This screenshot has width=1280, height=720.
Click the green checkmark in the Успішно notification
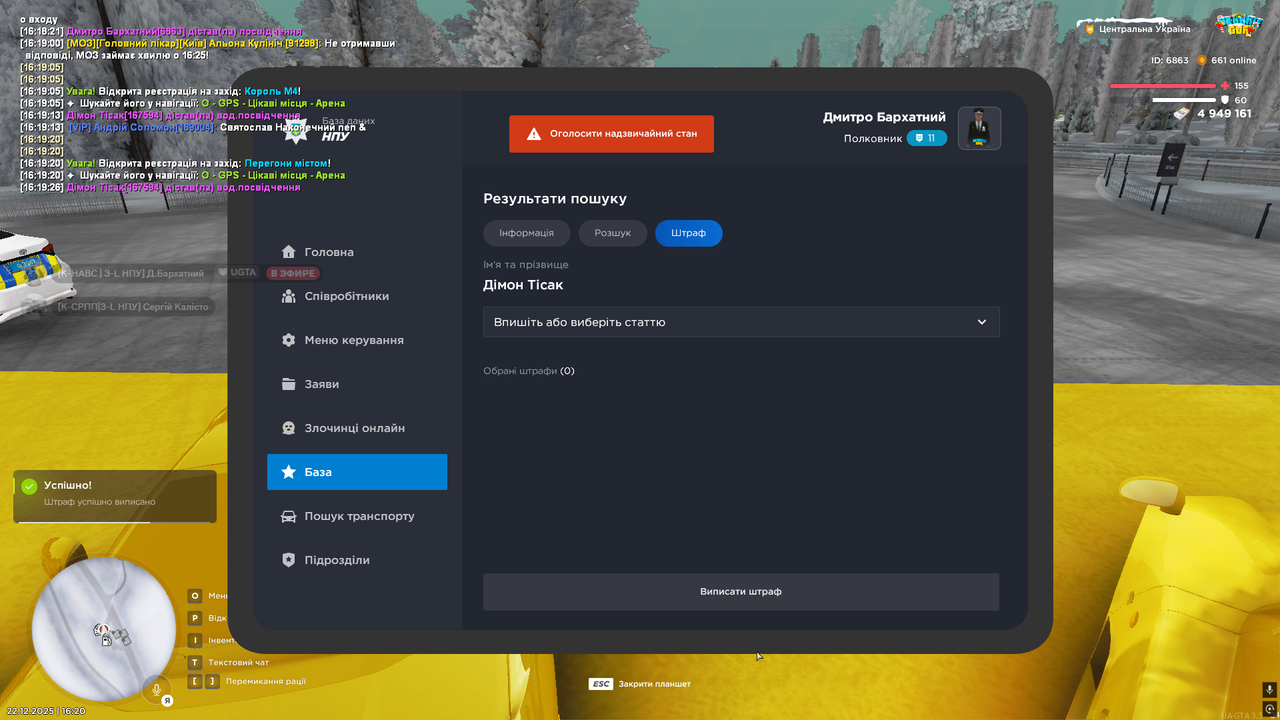[x=30, y=486]
